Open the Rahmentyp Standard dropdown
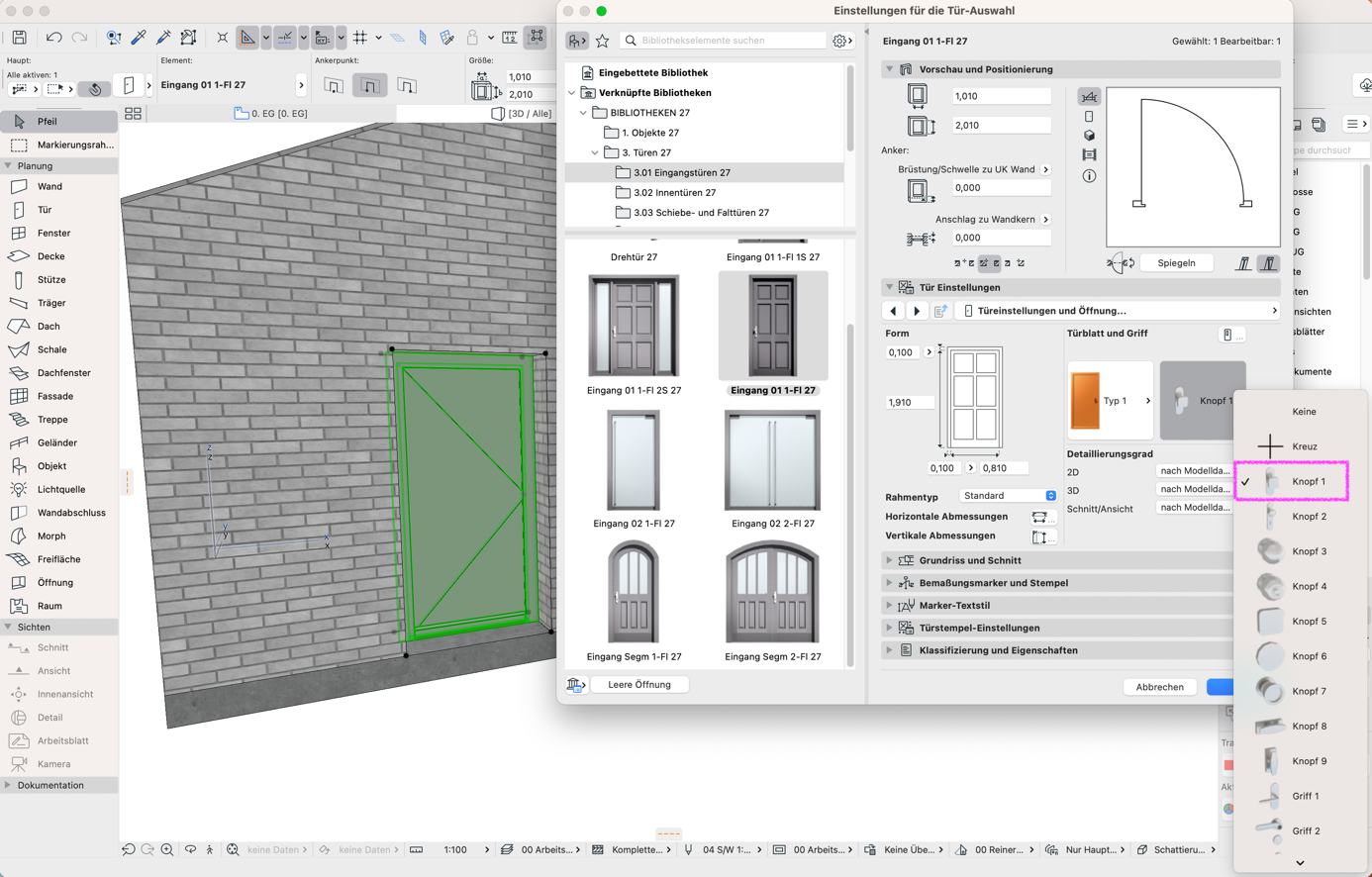The image size is (1372, 877). 1008,496
